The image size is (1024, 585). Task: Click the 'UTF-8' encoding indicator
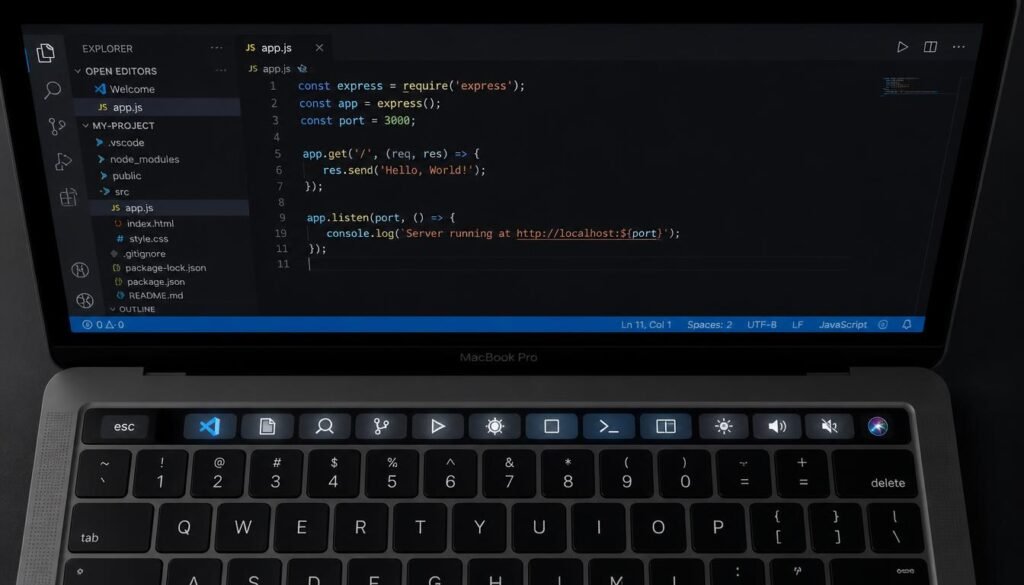click(761, 324)
